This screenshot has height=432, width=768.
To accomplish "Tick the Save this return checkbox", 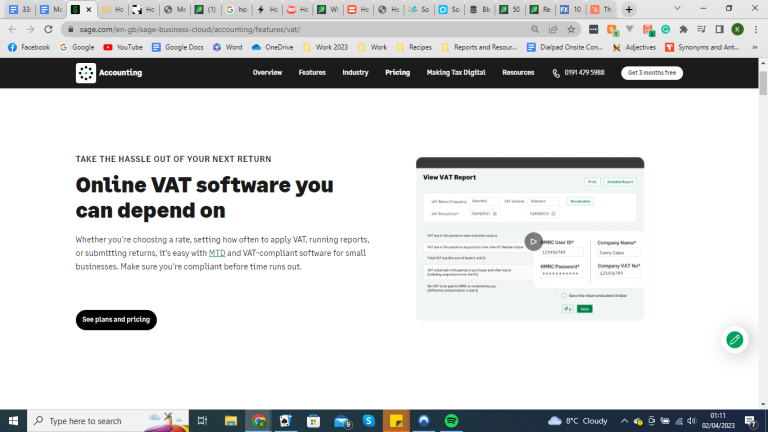I will [564, 295].
